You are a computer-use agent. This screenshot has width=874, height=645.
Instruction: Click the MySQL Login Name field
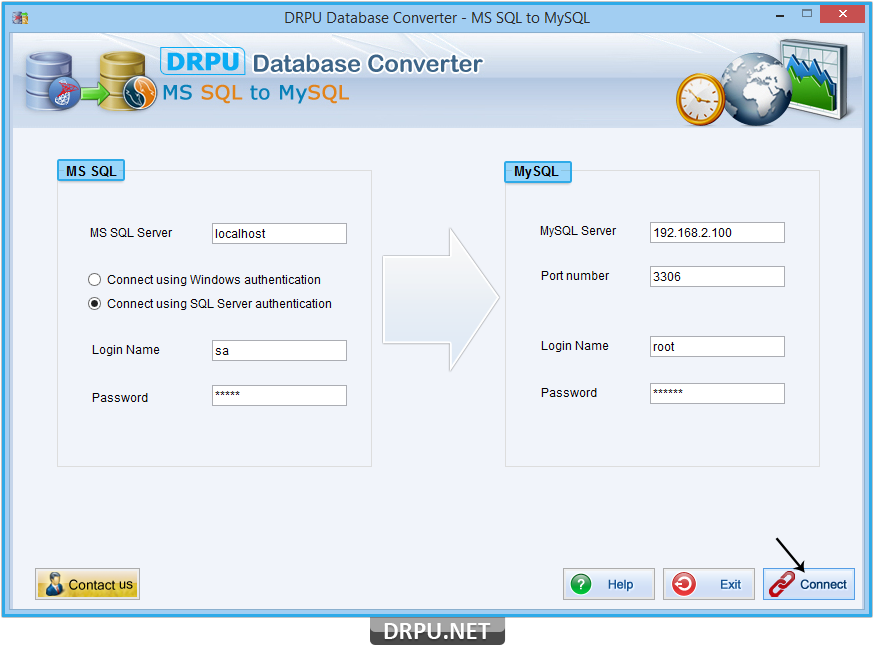pos(717,346)
